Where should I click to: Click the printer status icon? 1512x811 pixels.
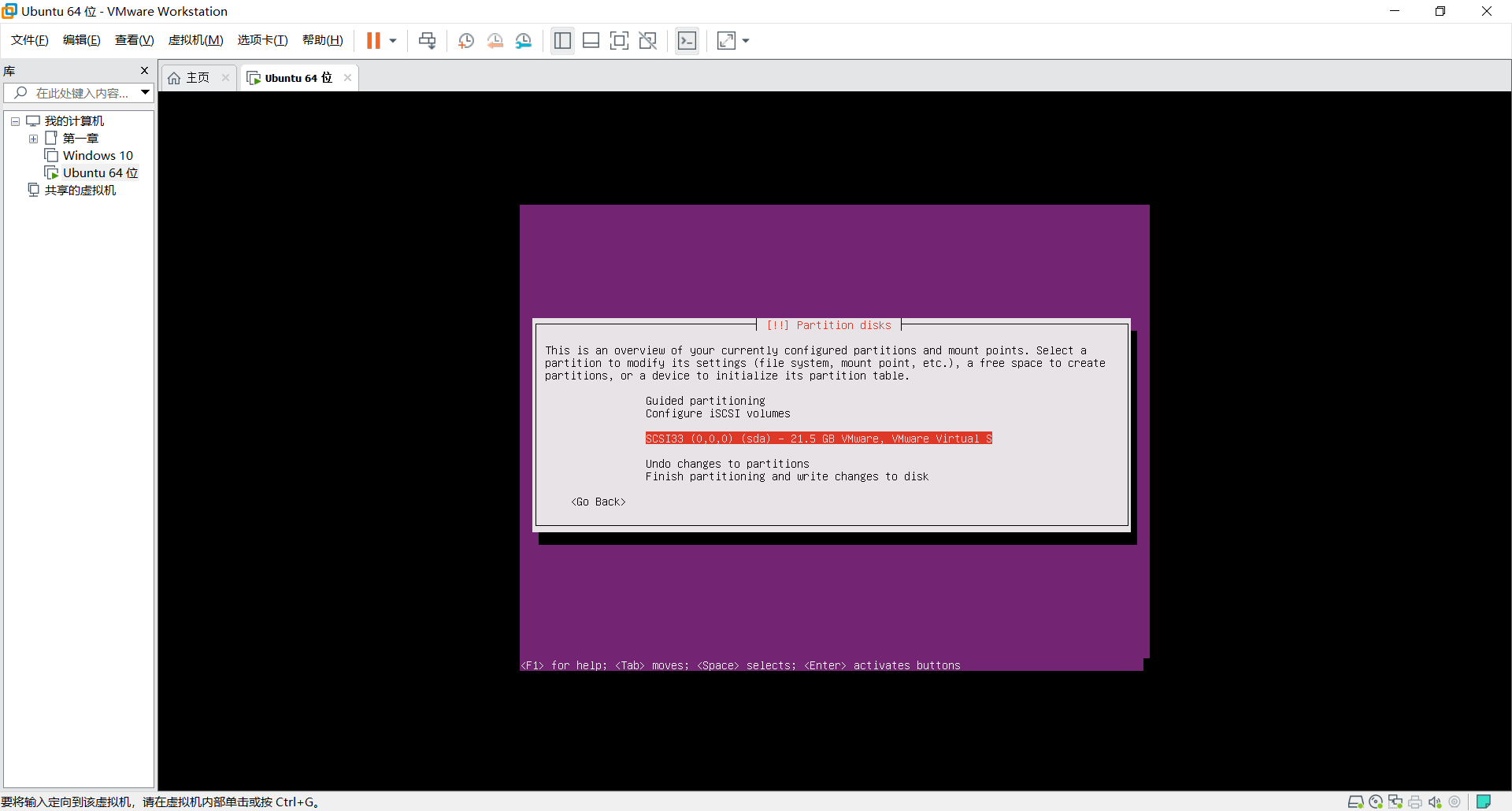click(1415, 802)
